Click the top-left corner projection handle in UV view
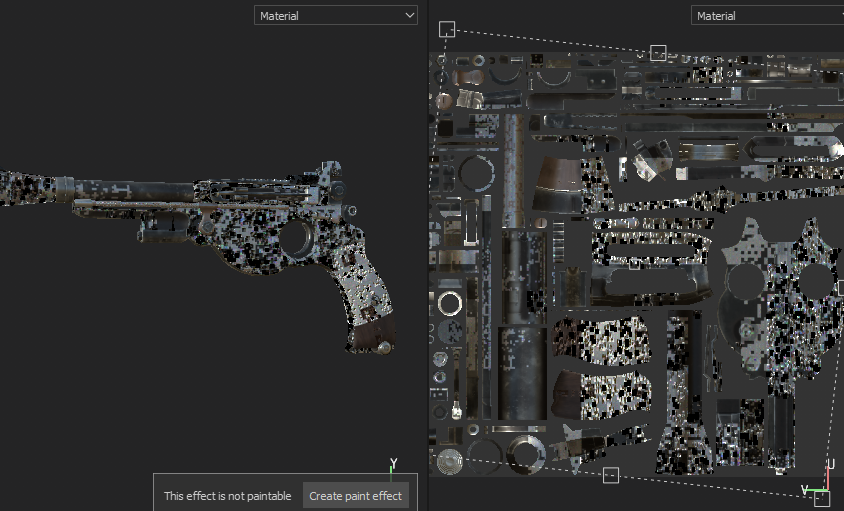The width and height of the screenshot is (844, 511). tap(447, 30)
